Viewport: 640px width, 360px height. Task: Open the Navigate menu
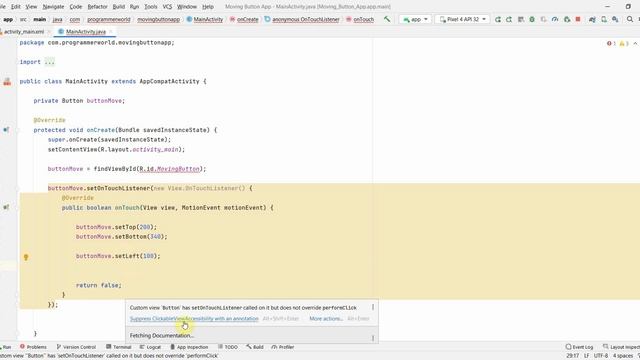[53, 7]
